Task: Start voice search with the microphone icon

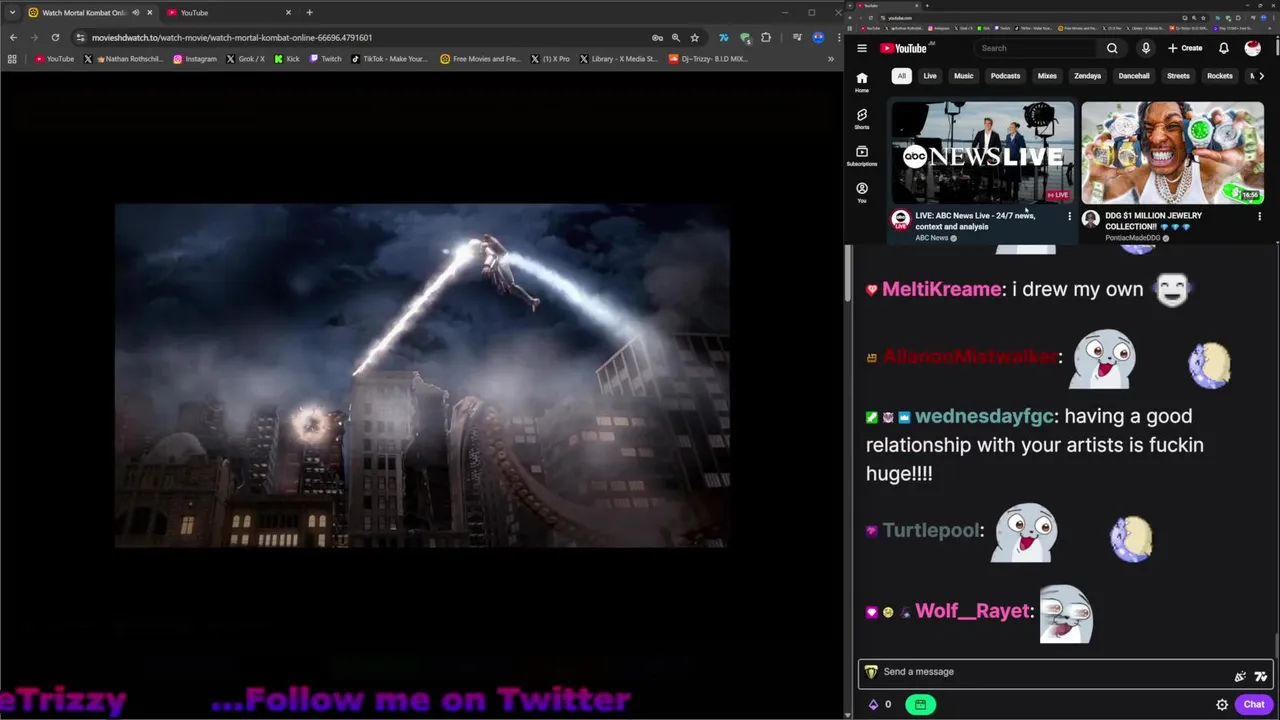Action: [1146, 48]
